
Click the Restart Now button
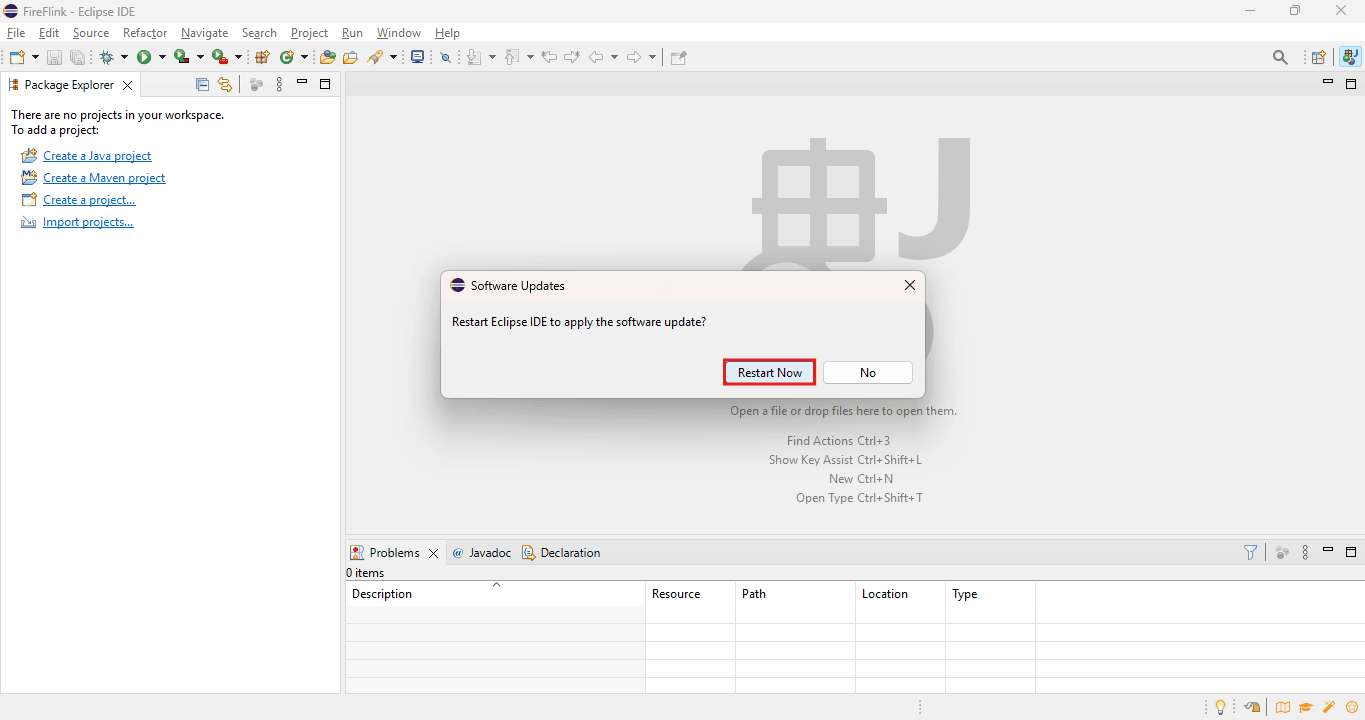coord(770,373)
